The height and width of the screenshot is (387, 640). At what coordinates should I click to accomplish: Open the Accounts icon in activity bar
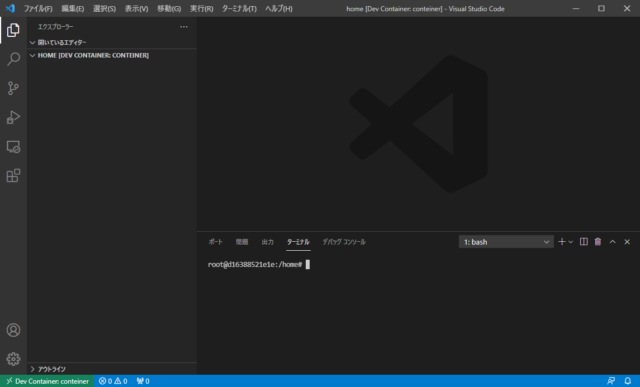pyautogui.click(x=13, y=330)
